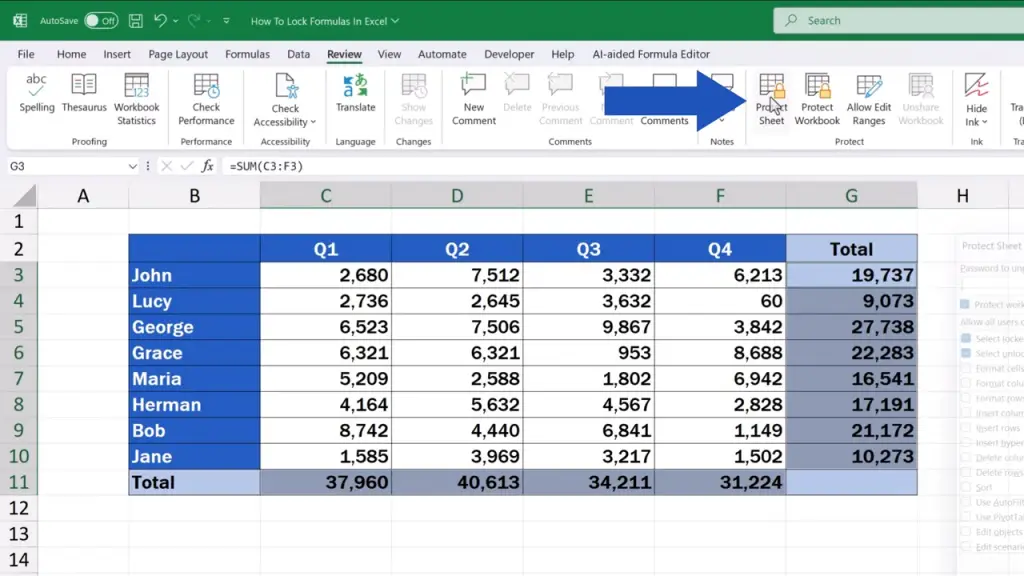Open the Thesaurus tool
1024x576 pixels.
[x=84, y=99]
